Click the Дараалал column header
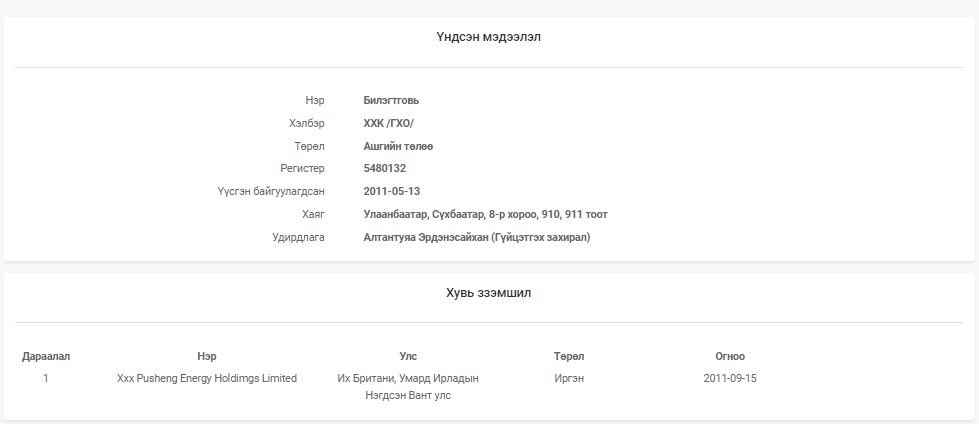 pos(46,356)
